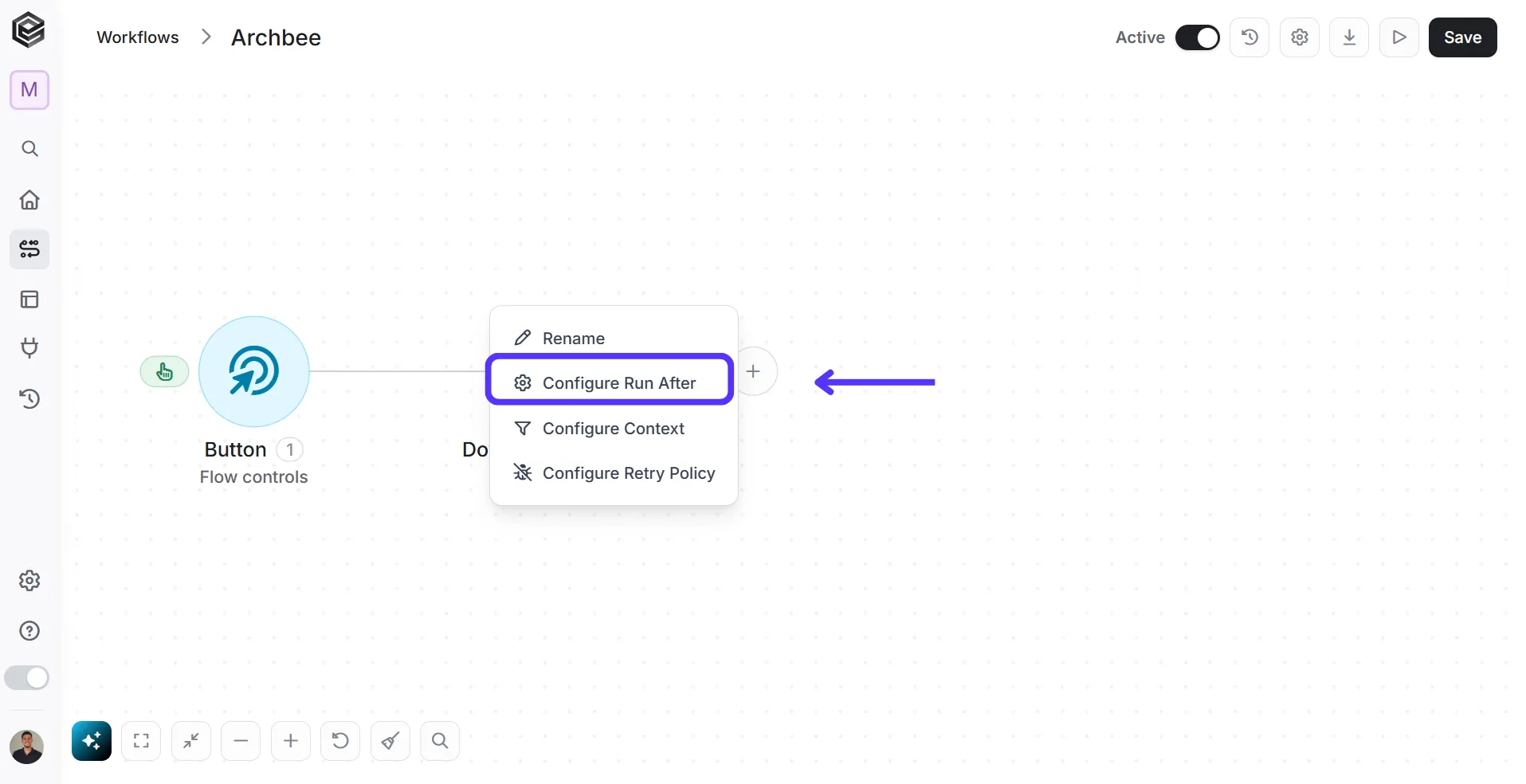Open the help question mark icon
Viewport: 1526px width, 784px height.
[29, 631]
